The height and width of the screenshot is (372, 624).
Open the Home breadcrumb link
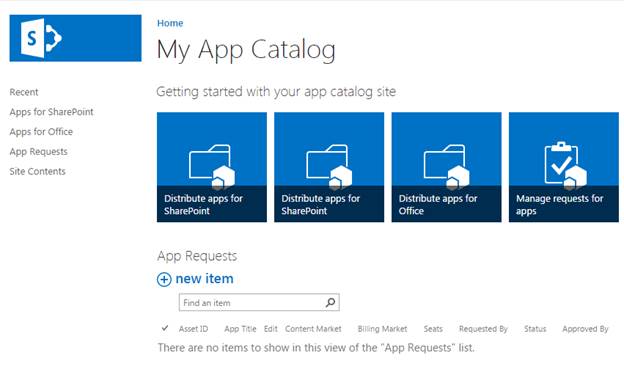(170, 23)
